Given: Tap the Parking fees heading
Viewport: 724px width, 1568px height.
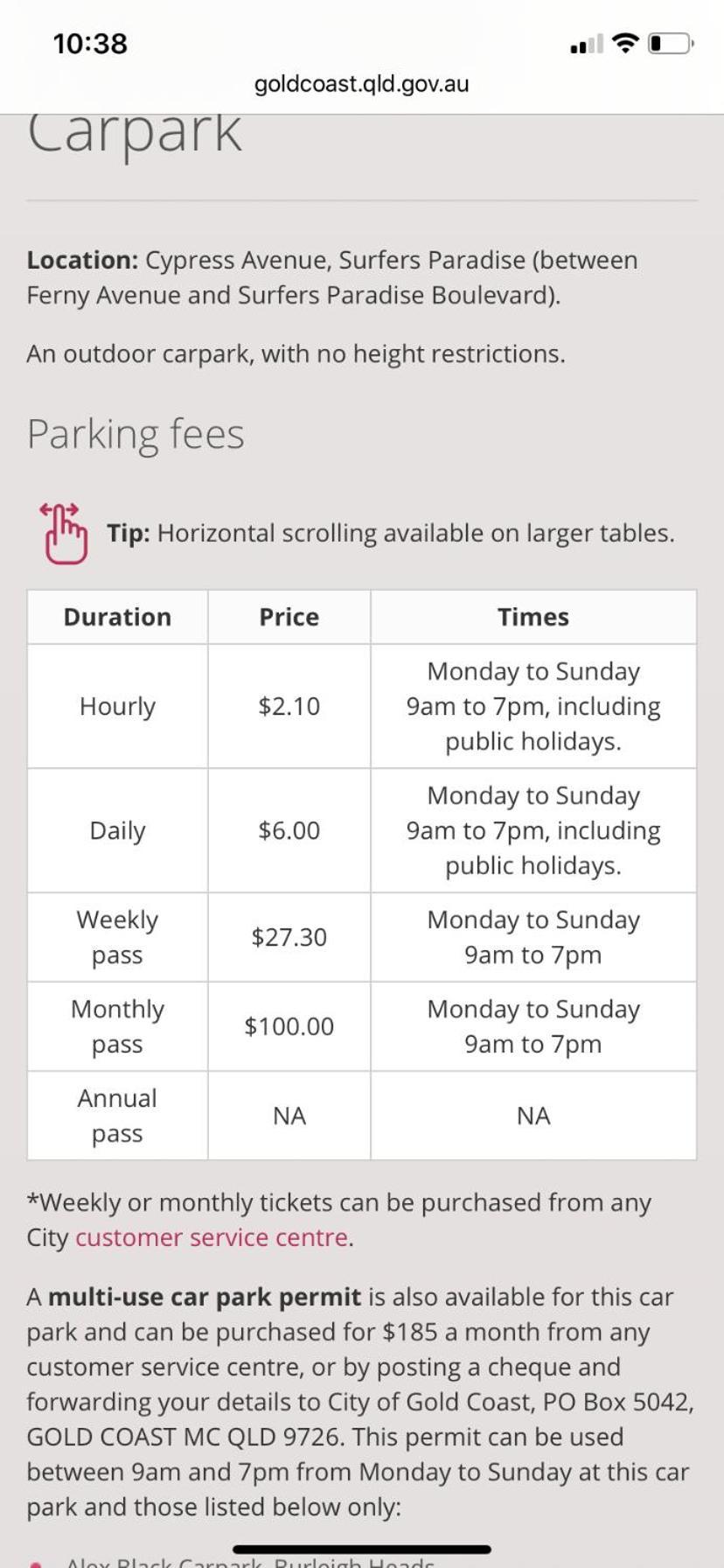Looking at the screenshot, I should 136,434.
